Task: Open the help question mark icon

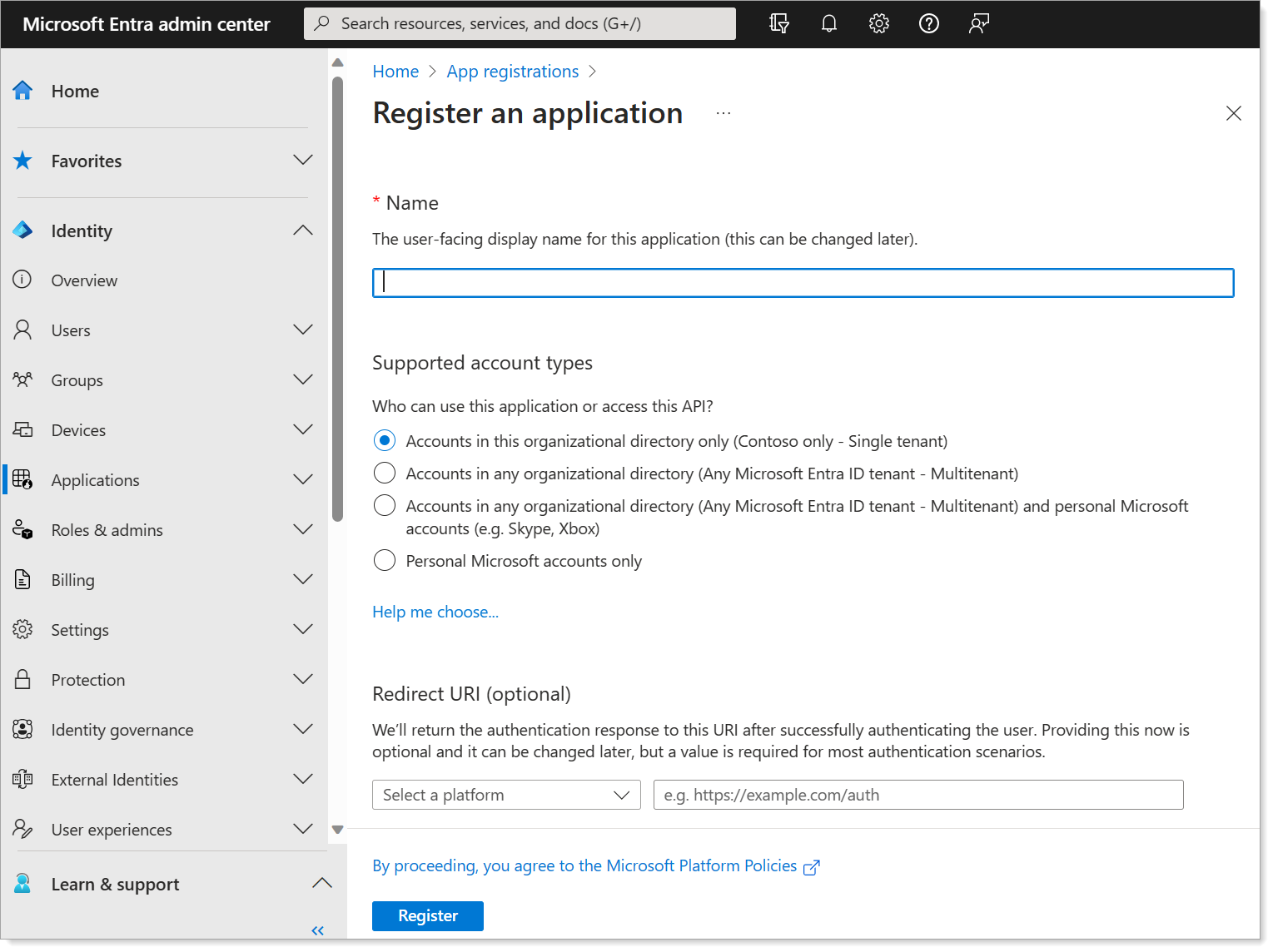Action: [x=928, y=23]
